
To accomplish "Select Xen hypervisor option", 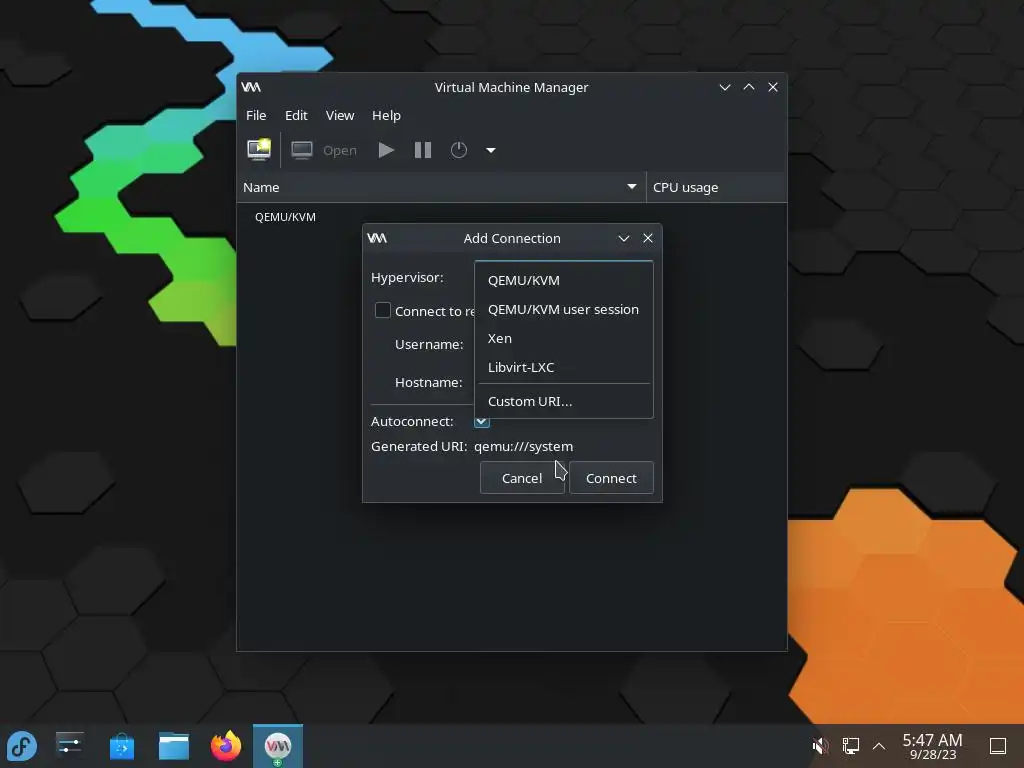I will [x=564, y=338].
